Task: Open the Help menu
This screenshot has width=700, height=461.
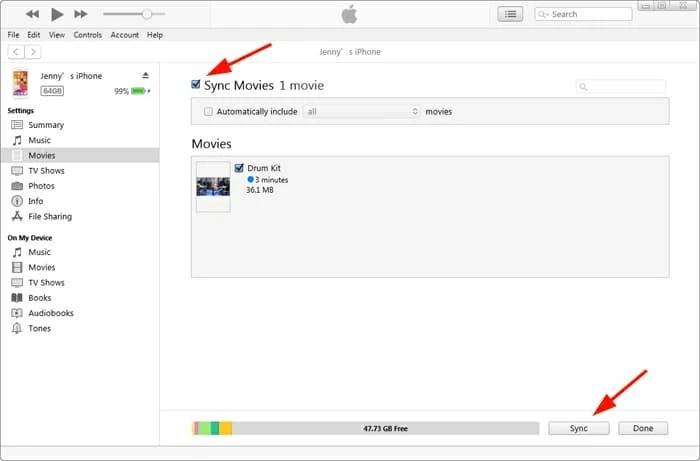Action: point(155,35)
